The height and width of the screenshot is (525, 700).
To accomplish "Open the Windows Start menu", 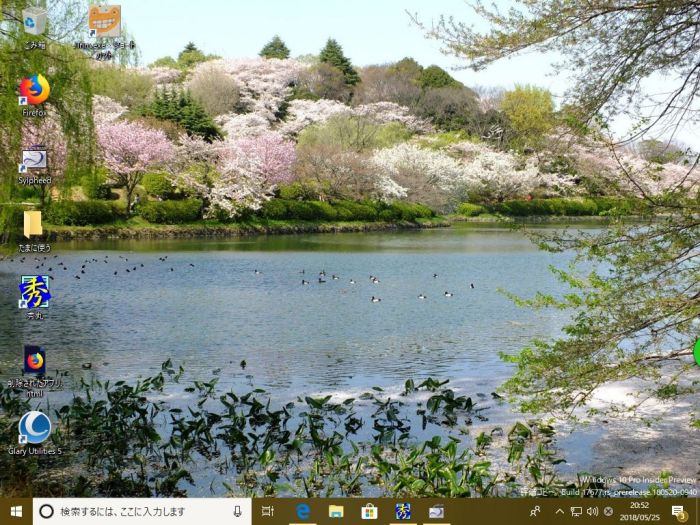I will point(16,511).
